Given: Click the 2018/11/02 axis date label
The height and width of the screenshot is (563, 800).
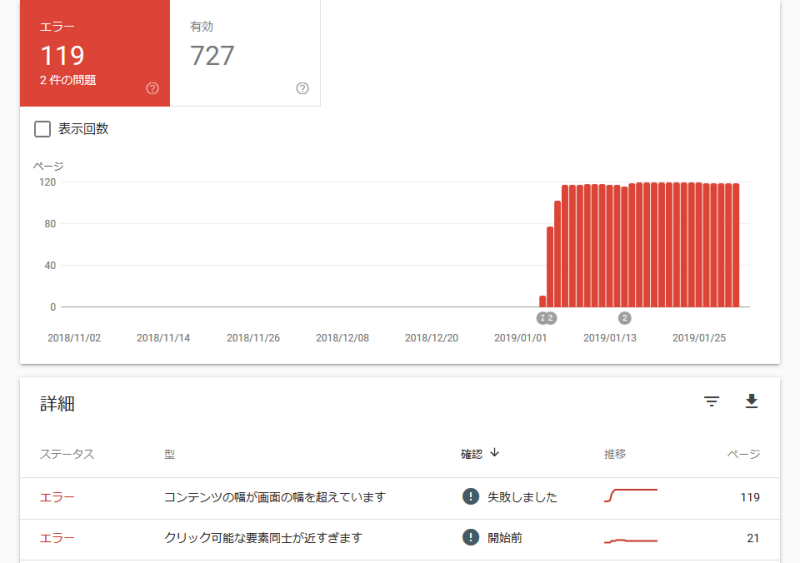Looking at the screenshot, I should (x=74, y=338).
